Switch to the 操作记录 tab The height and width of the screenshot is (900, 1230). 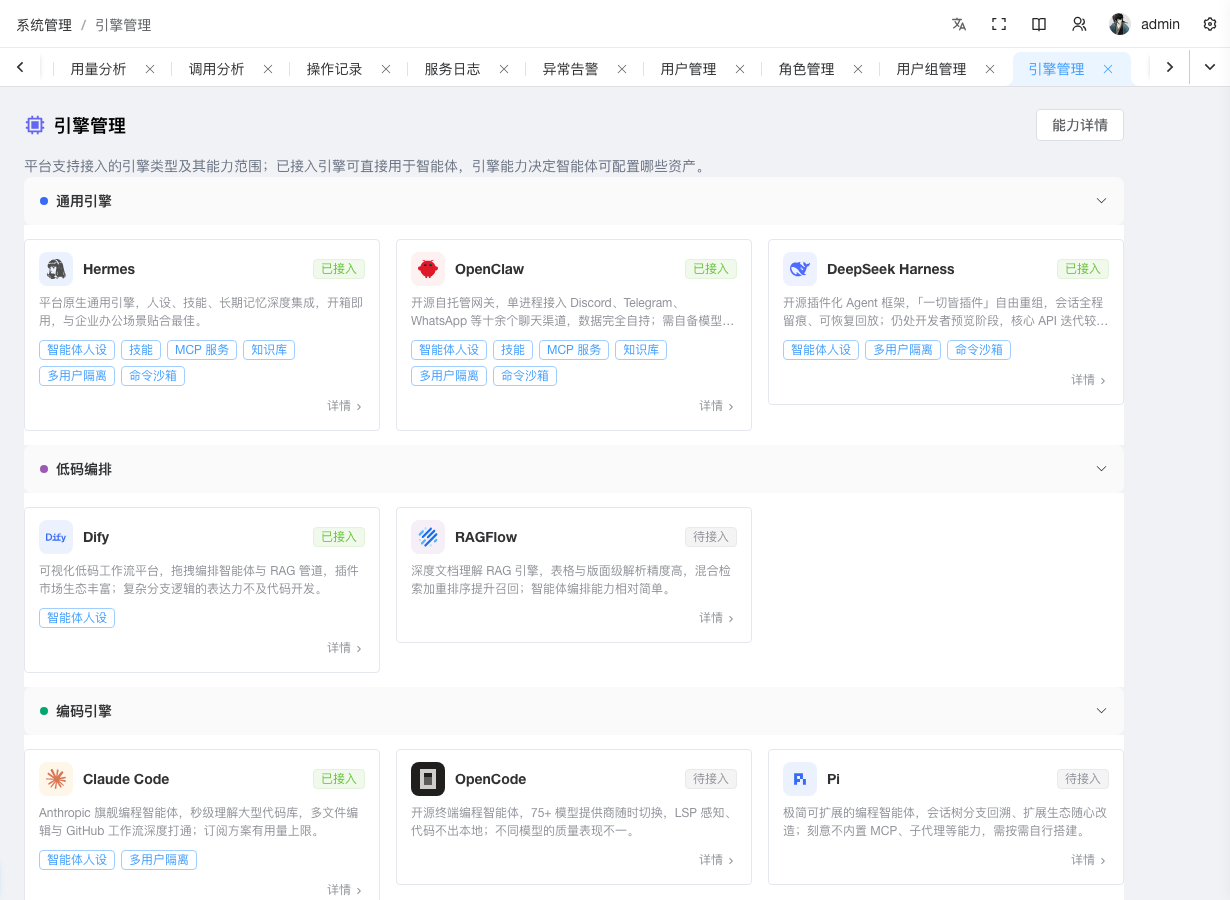334,69
